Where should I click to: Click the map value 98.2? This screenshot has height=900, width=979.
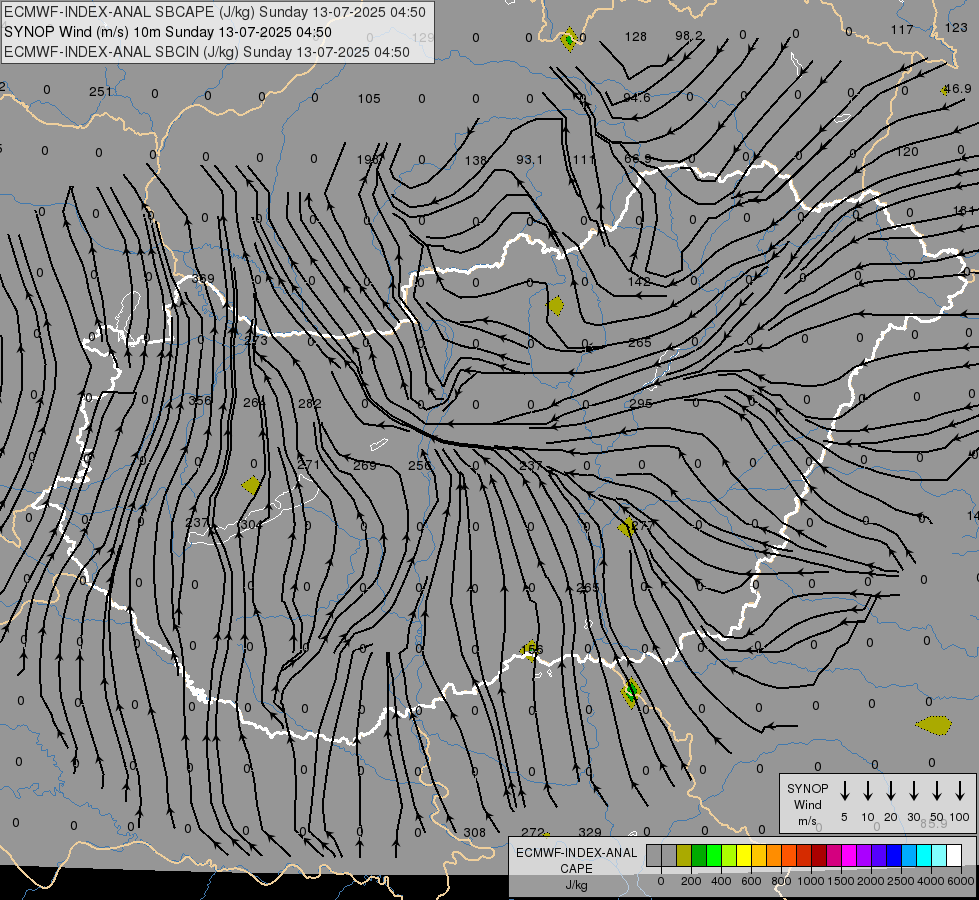[689, 36]
